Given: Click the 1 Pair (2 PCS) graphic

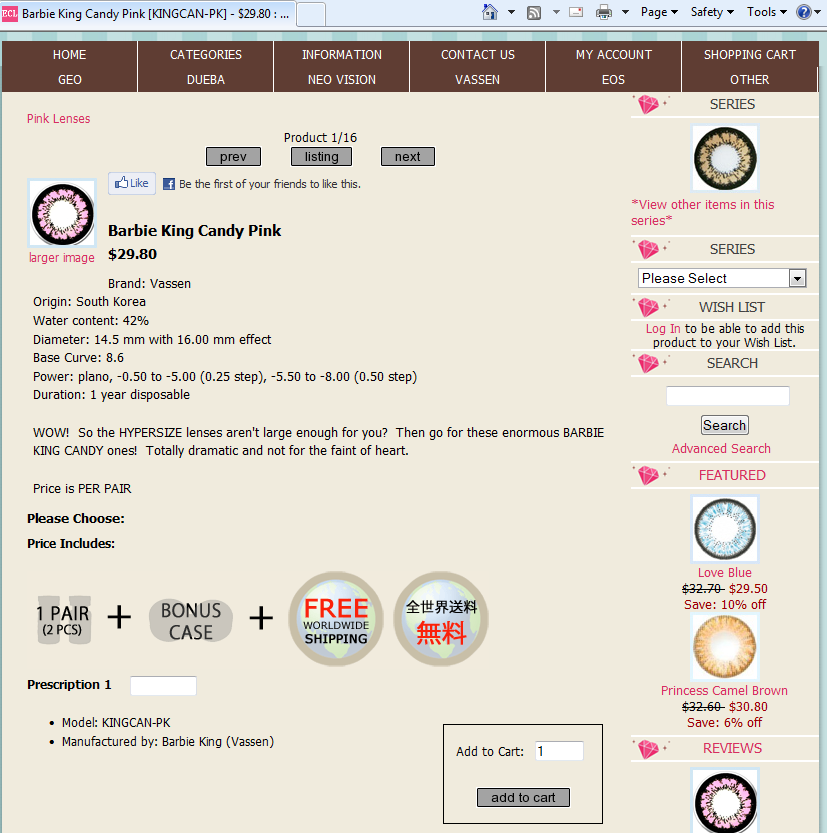Looking at the screenshot, I should pos(63,620).
